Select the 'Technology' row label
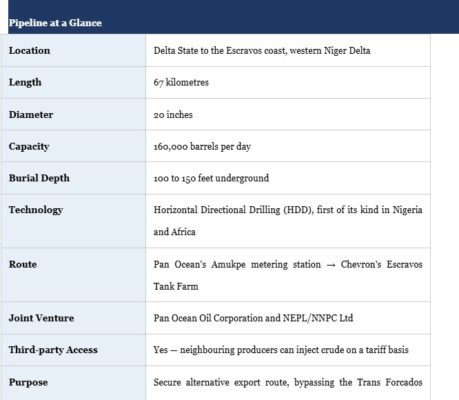Image resolution: width=459 pixels, height=400 pixels. (x=36, y=210)
